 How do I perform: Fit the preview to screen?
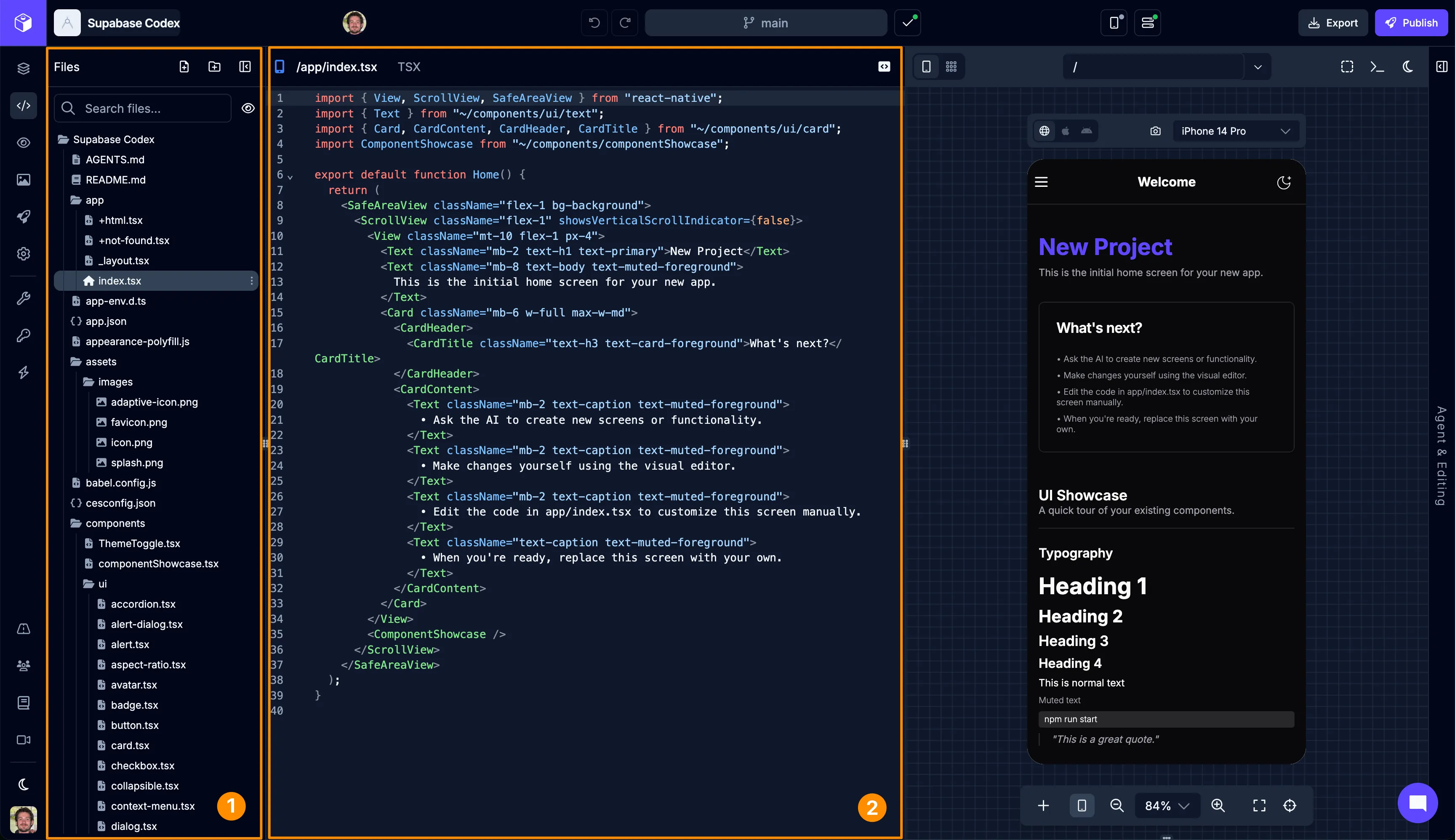(1259, 805)
